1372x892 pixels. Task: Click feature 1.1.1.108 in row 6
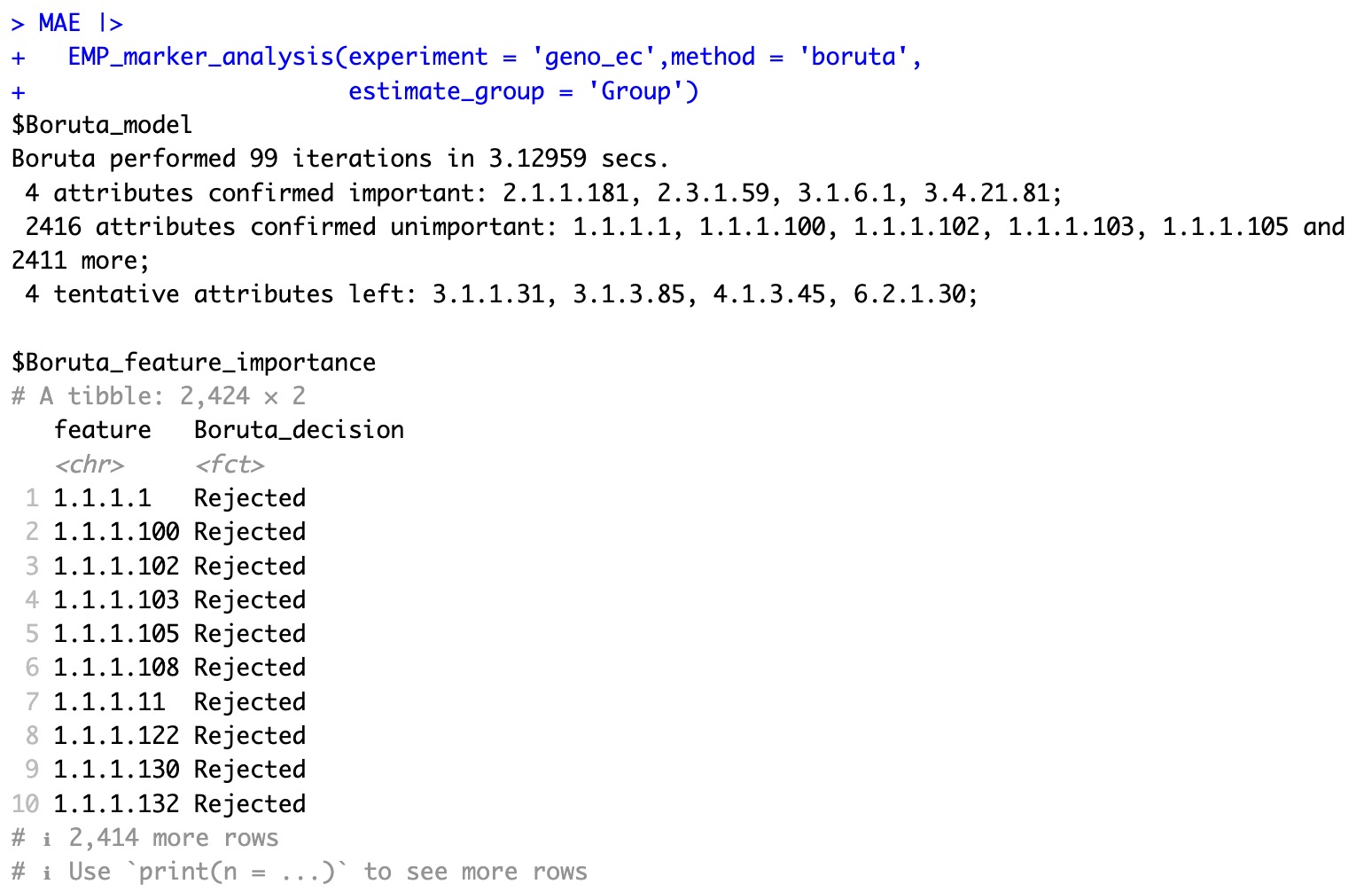[x=116, y=668]
